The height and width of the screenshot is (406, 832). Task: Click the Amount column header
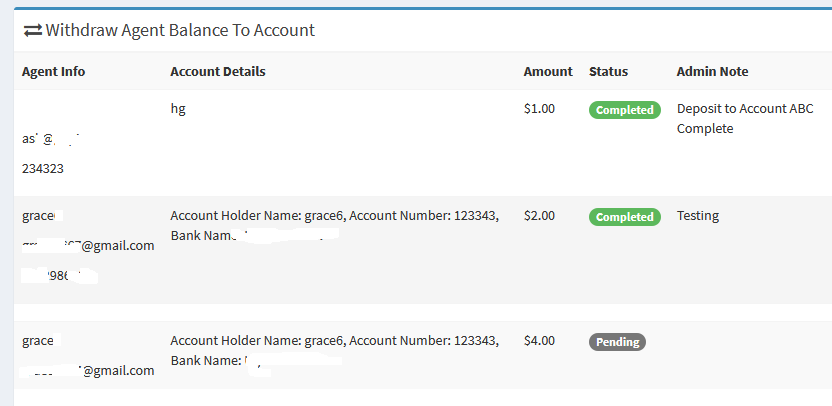pyautogui.click(x=548, y=71)
